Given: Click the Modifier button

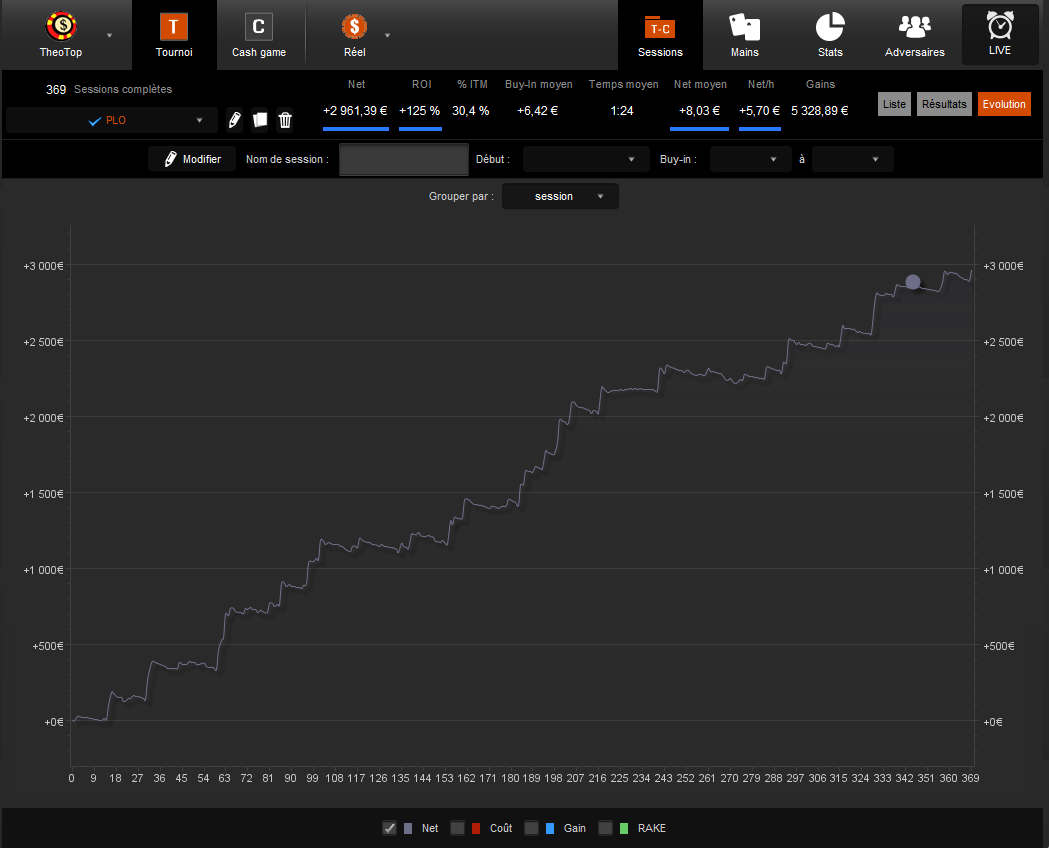Looking at the screenshot, I should [192, 159].
